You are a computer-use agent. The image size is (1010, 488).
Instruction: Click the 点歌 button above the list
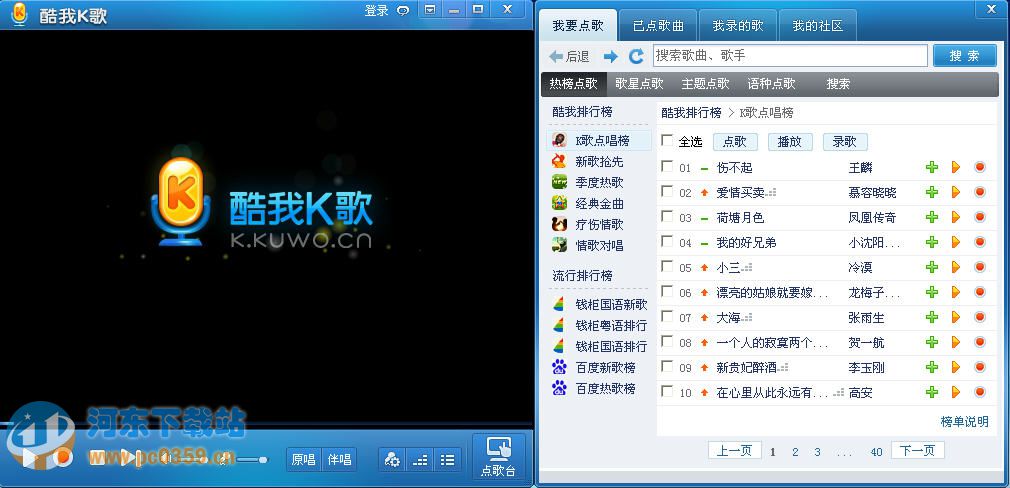[x=735, y=142]
